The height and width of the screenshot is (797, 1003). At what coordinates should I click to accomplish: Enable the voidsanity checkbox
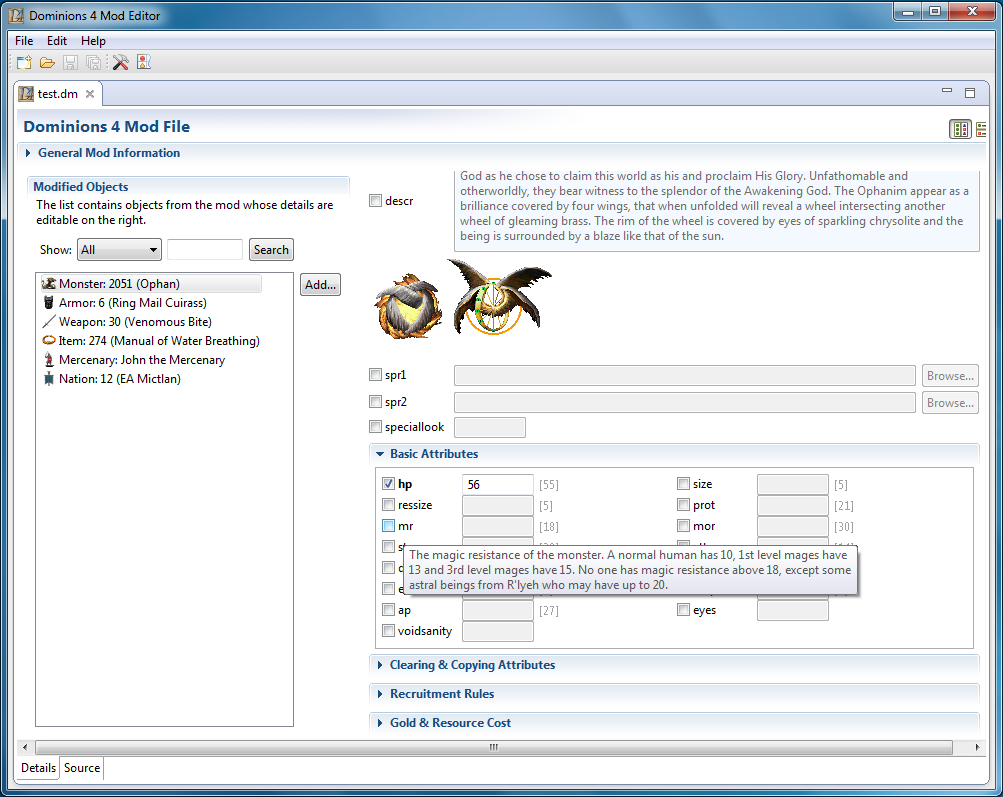[388, 631]
